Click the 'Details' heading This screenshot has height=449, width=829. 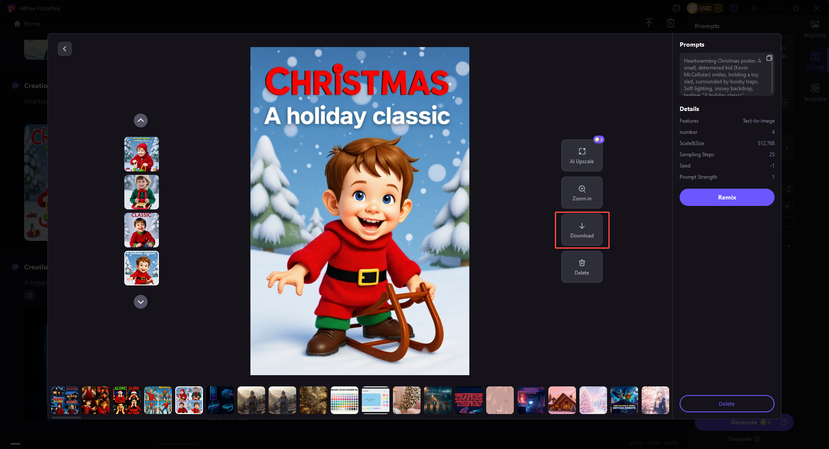coord(689,109)
